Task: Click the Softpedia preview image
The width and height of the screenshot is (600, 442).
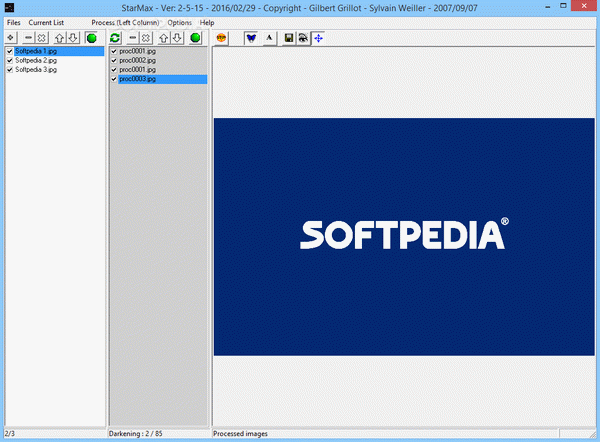Action: (x=404, y=236)
